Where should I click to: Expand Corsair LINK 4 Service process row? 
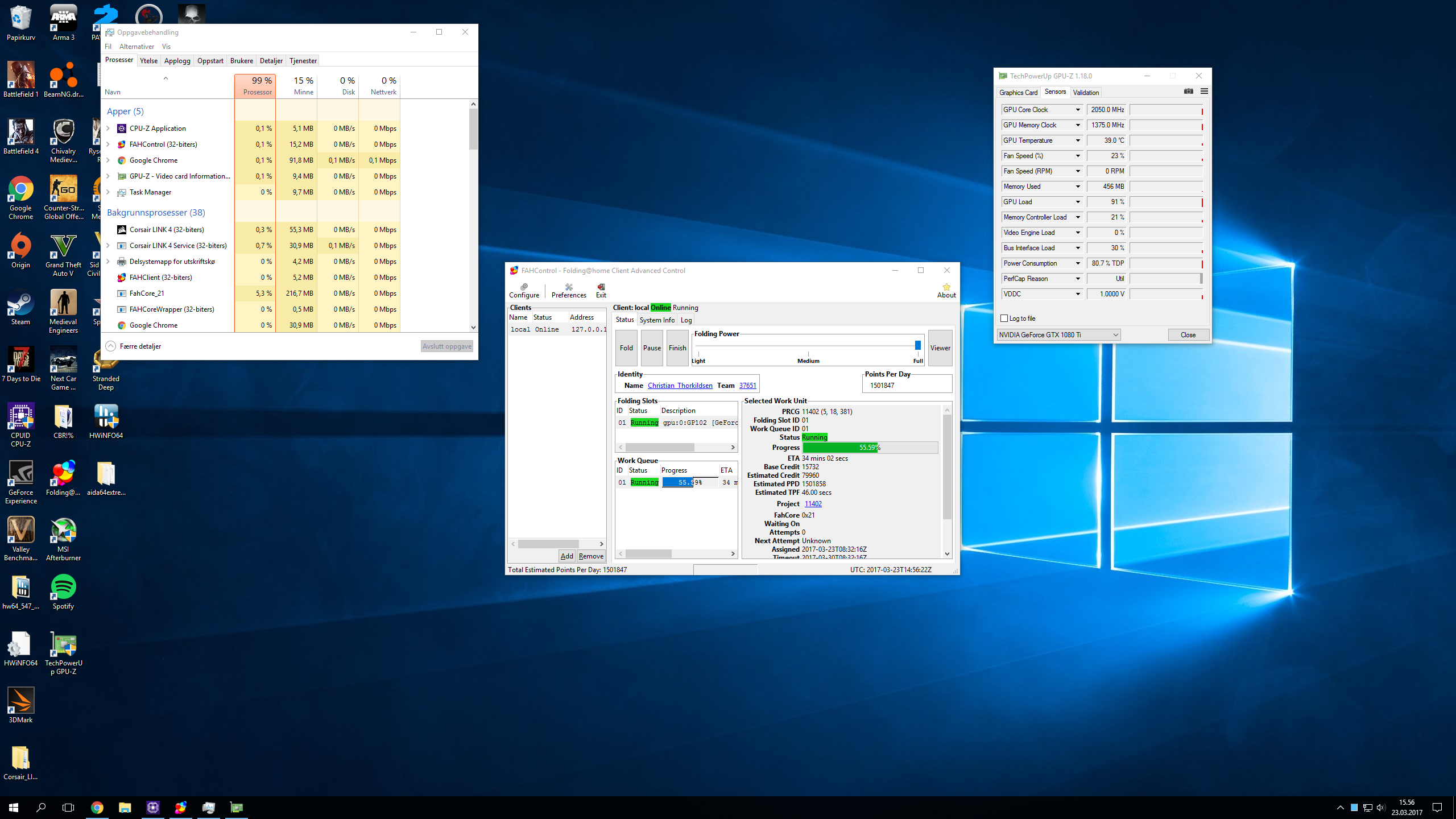108,246
